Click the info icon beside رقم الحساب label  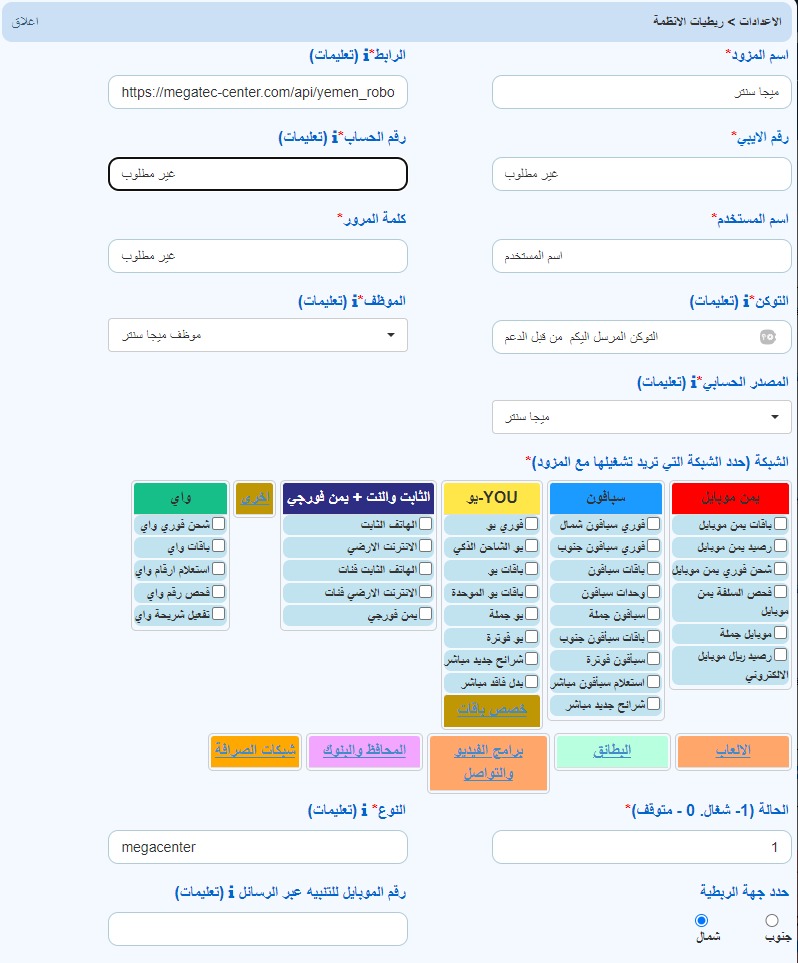335,137
